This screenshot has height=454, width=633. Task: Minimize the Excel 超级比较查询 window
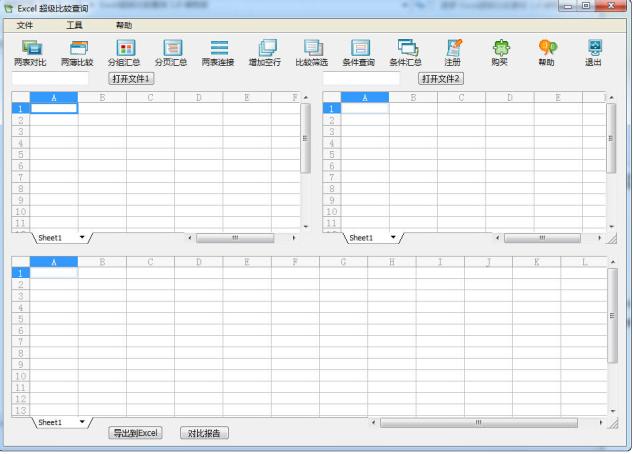pos(568,6)
